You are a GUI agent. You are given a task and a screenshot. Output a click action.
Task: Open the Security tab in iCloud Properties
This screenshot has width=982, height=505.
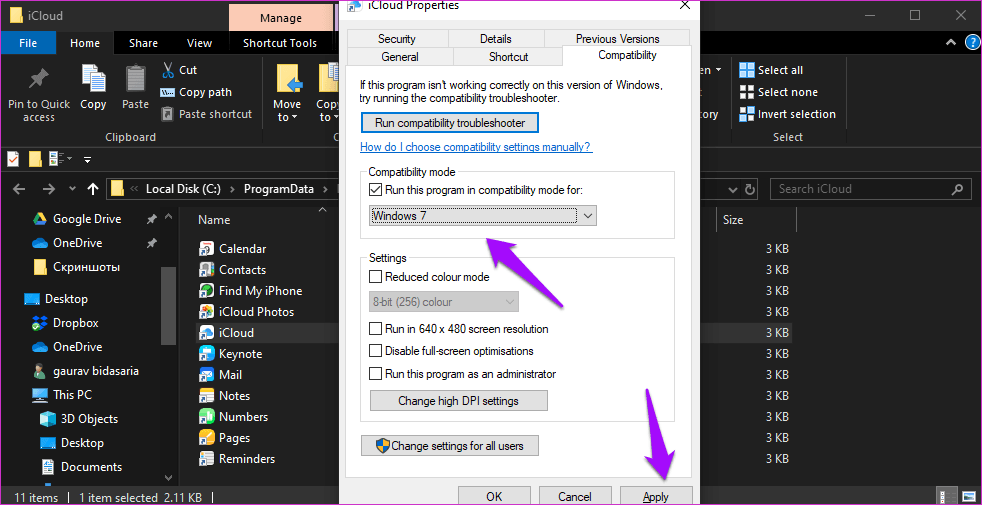(x=396, y=39)
